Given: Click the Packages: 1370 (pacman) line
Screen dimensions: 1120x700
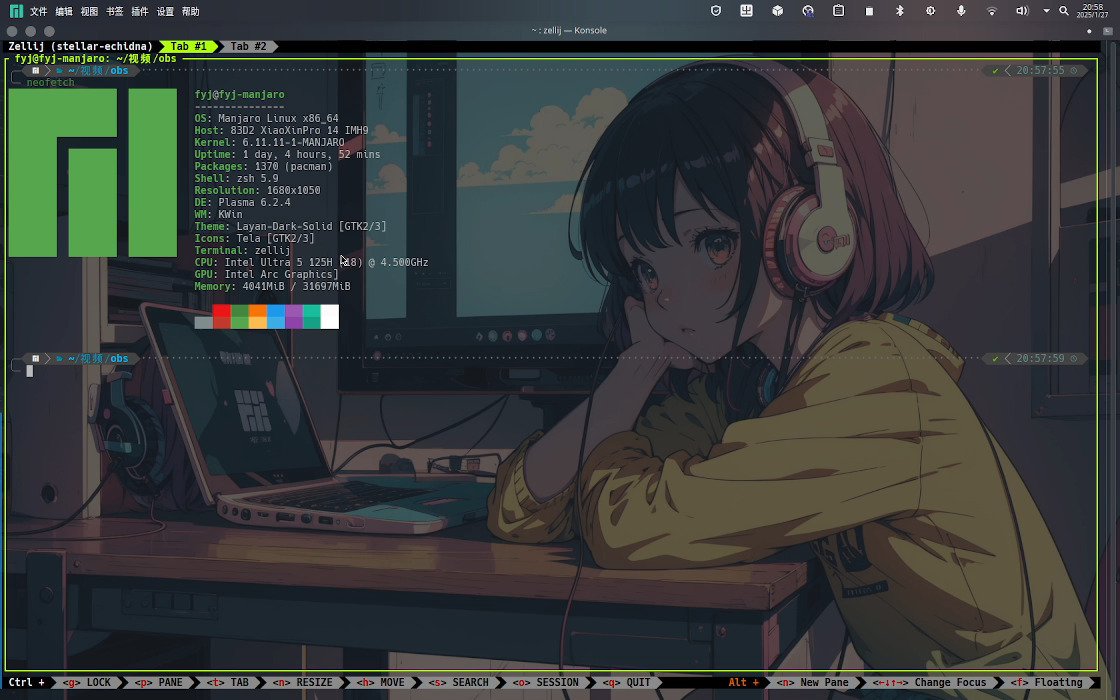Looking at the screenshot, I should [264, 166].
